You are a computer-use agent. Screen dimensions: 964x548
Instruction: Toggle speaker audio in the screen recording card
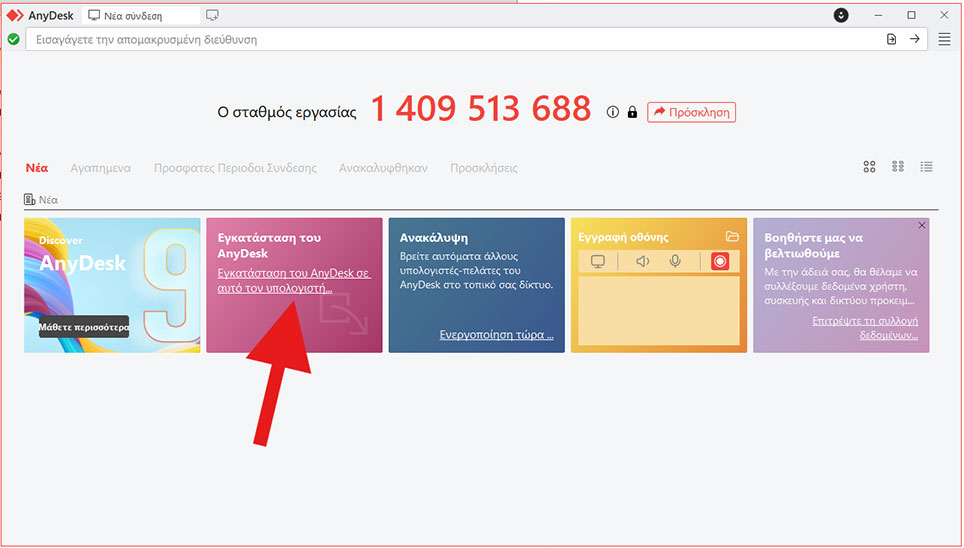coord(642,262)
